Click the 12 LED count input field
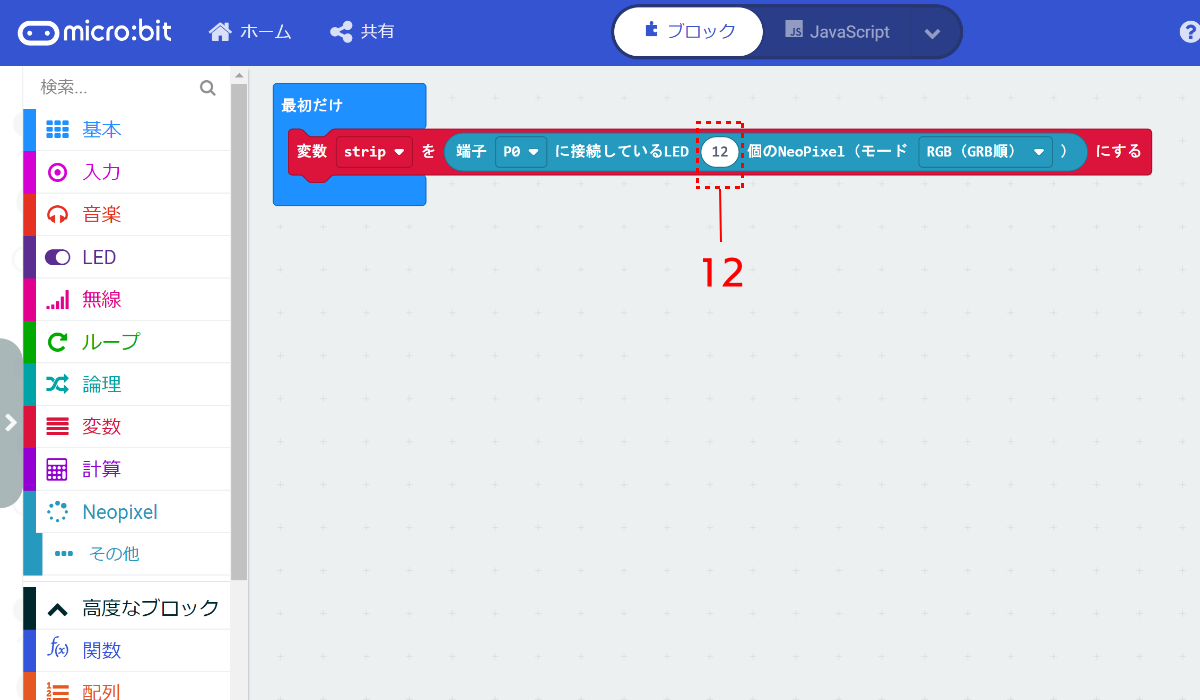1200x700 pixels. tap(719, 152)
